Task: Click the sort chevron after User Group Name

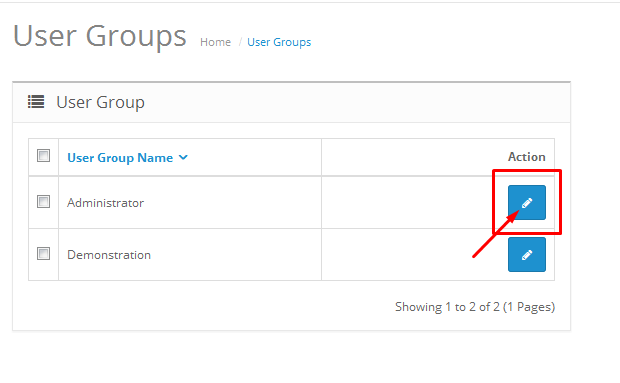Action: tap(183, 157)
